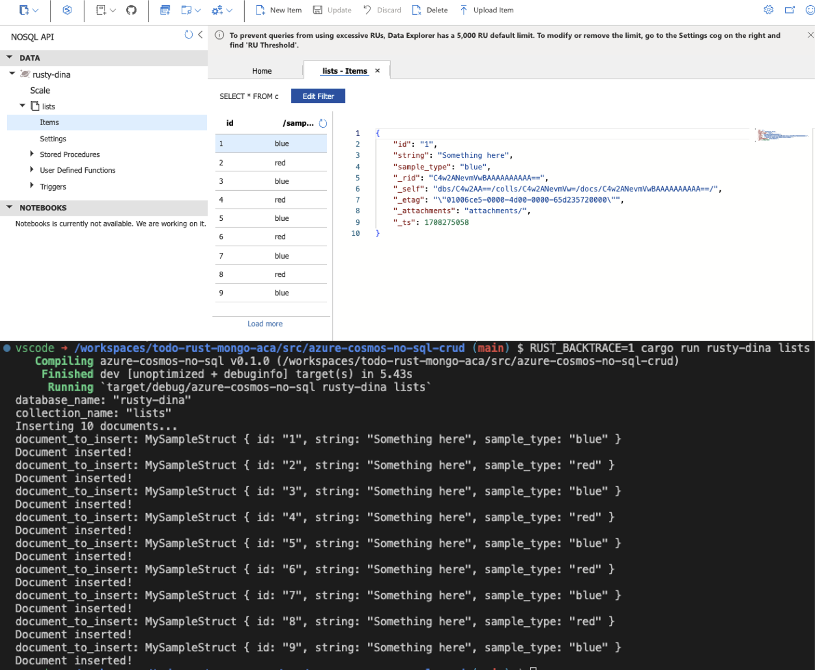Dismiss the RU limit info banner

point(810,35)
